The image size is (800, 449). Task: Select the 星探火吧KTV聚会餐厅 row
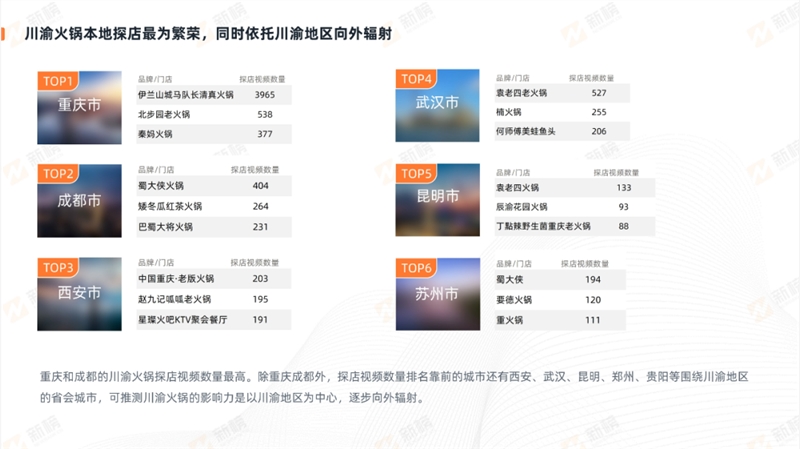[x=213, y=320]
